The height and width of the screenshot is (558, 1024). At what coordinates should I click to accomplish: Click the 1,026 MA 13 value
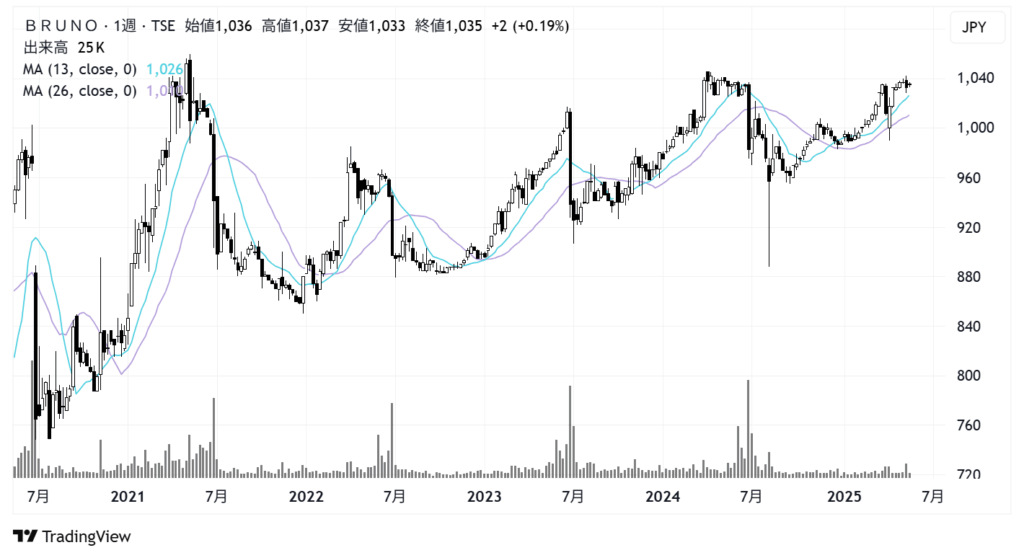tap(164, 69)
